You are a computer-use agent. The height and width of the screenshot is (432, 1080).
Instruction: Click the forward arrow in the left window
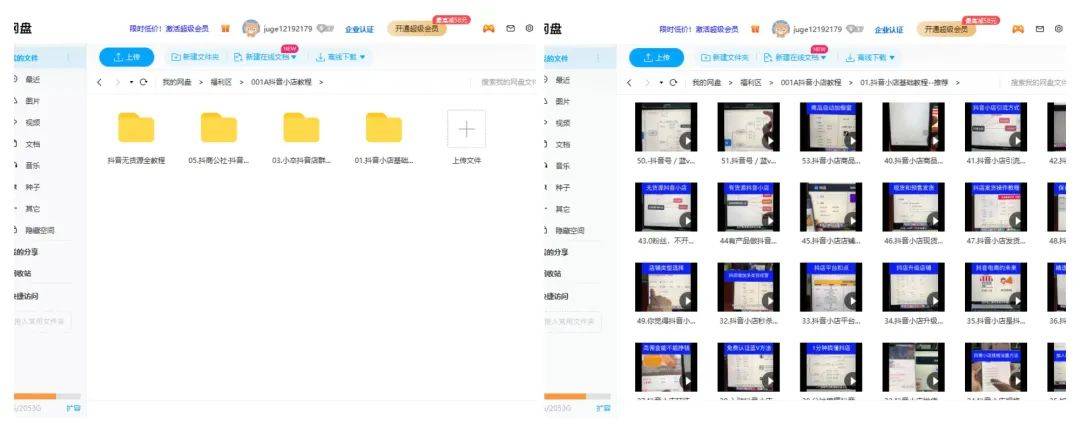(117, 82)
